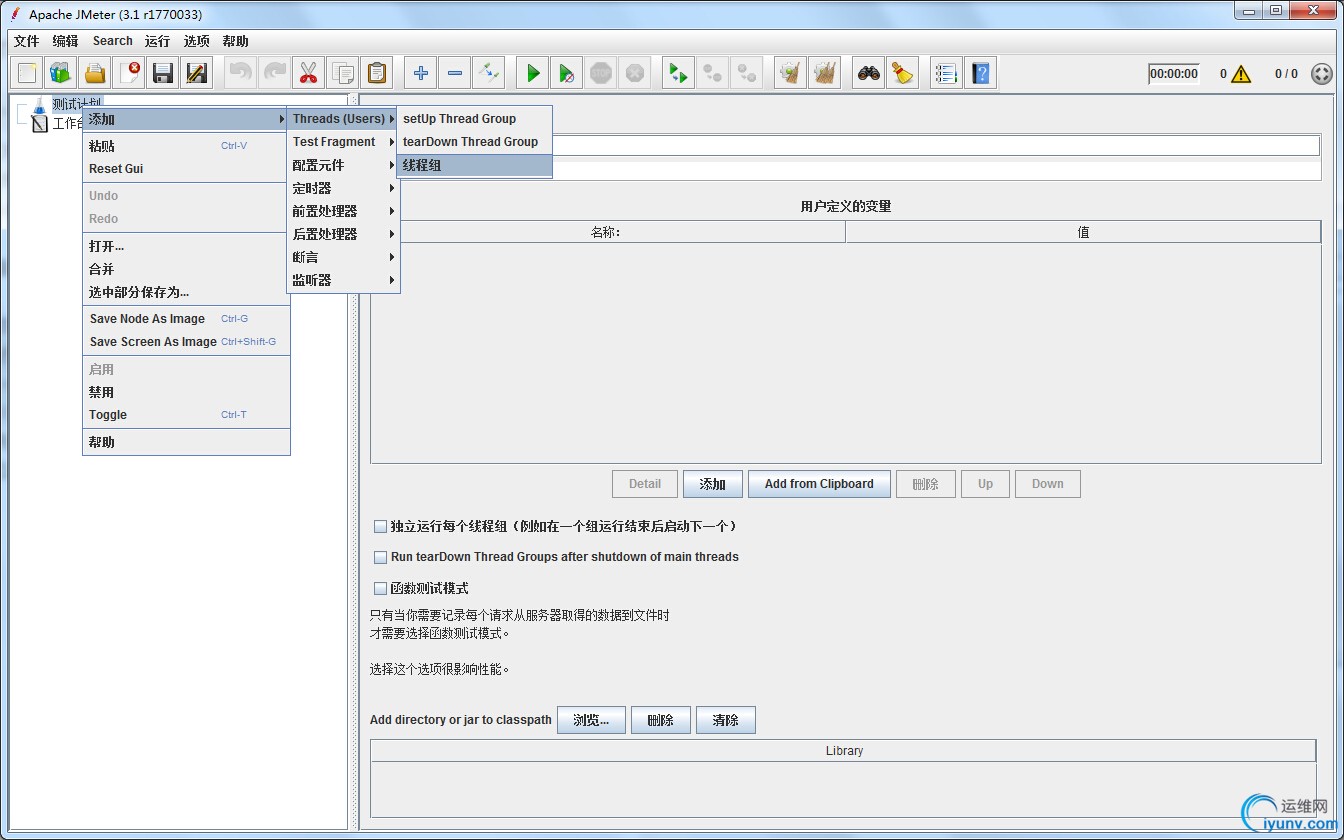Click the Cut scissors icon
Image resolution: width=1344 pixels, height=840 pixels.
(x=308, y=73)
